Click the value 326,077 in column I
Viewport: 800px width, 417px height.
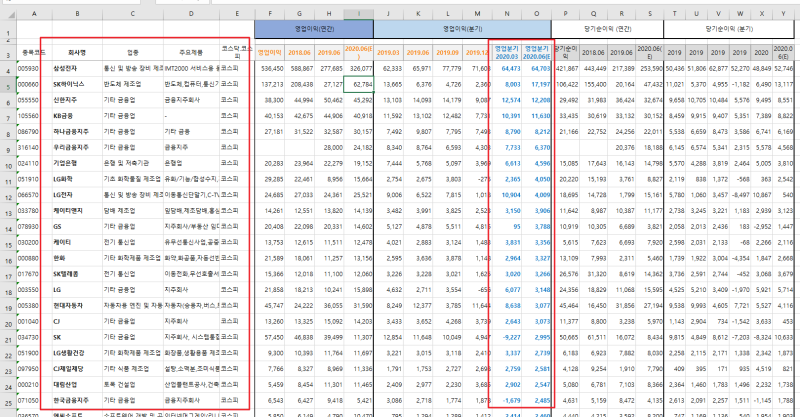tap(361, 68)
